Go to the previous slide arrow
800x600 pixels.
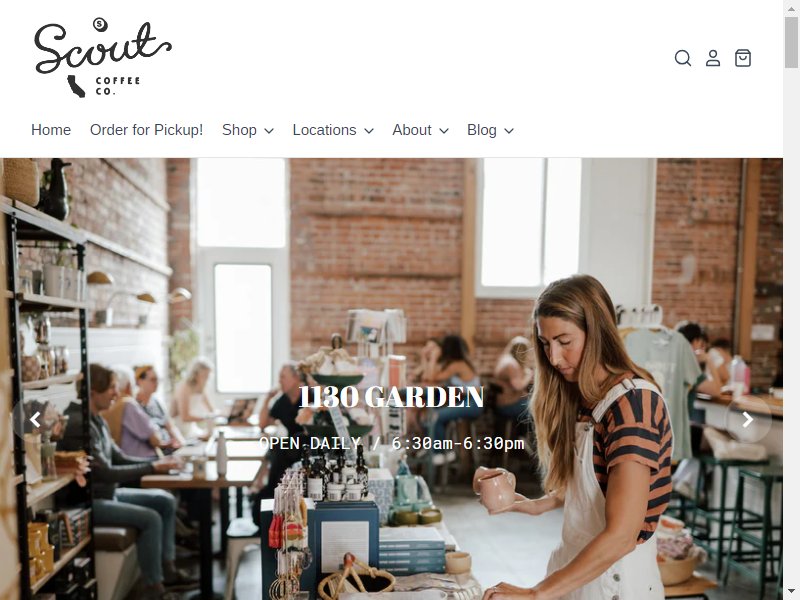click(x=35, y=419)
